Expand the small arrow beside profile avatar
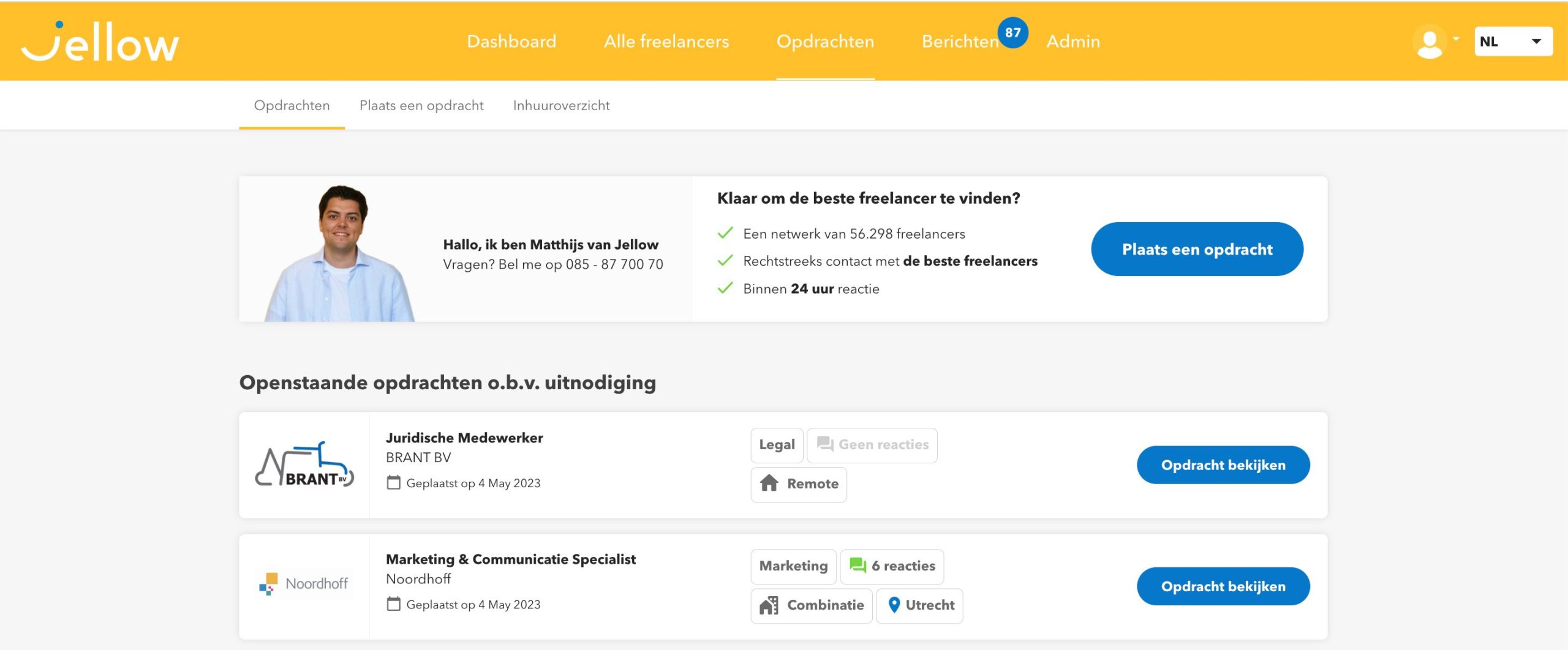 [1456, 39]
